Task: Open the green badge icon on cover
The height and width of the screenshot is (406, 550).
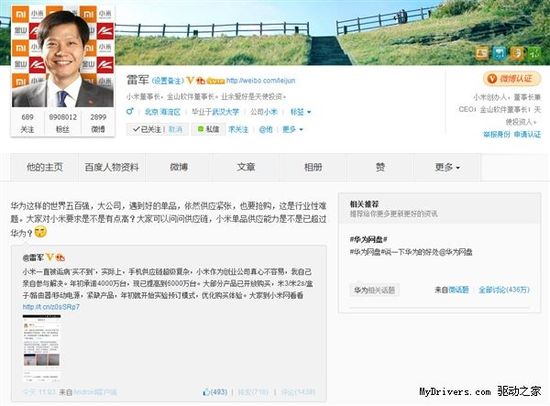Action: click(x=534, y=53)
